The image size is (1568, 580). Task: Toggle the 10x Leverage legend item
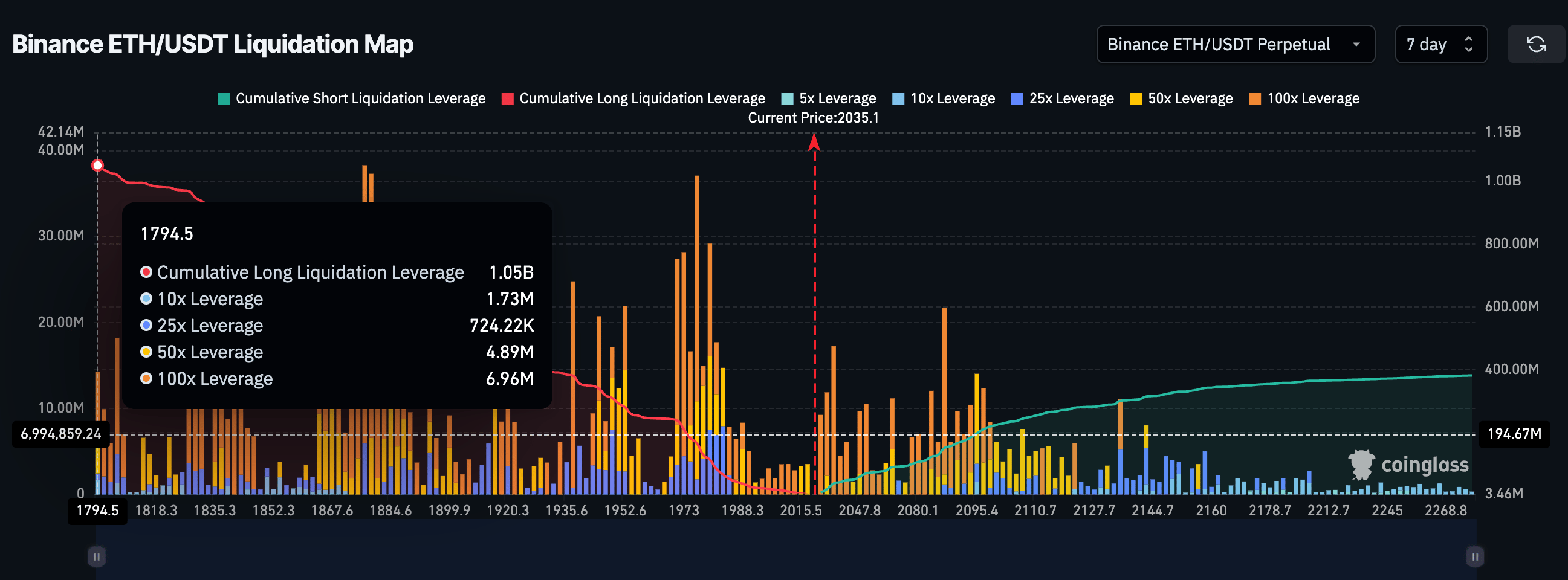(x=944, y=98)
